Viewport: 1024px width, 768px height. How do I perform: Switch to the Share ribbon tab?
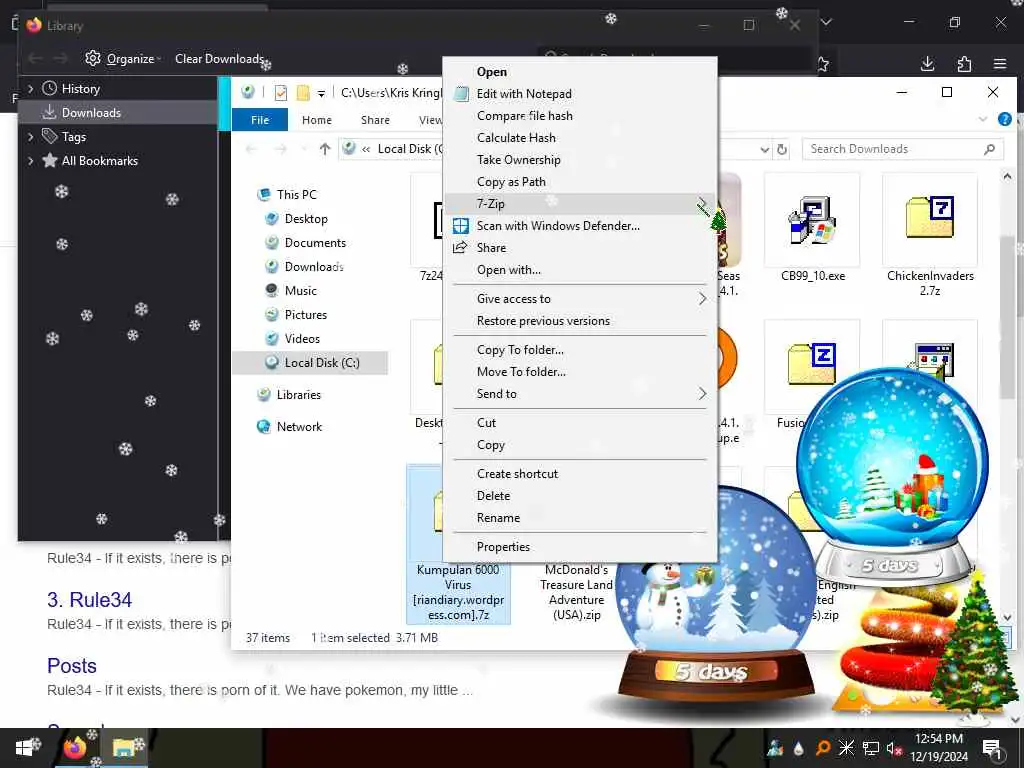[376, 120]
